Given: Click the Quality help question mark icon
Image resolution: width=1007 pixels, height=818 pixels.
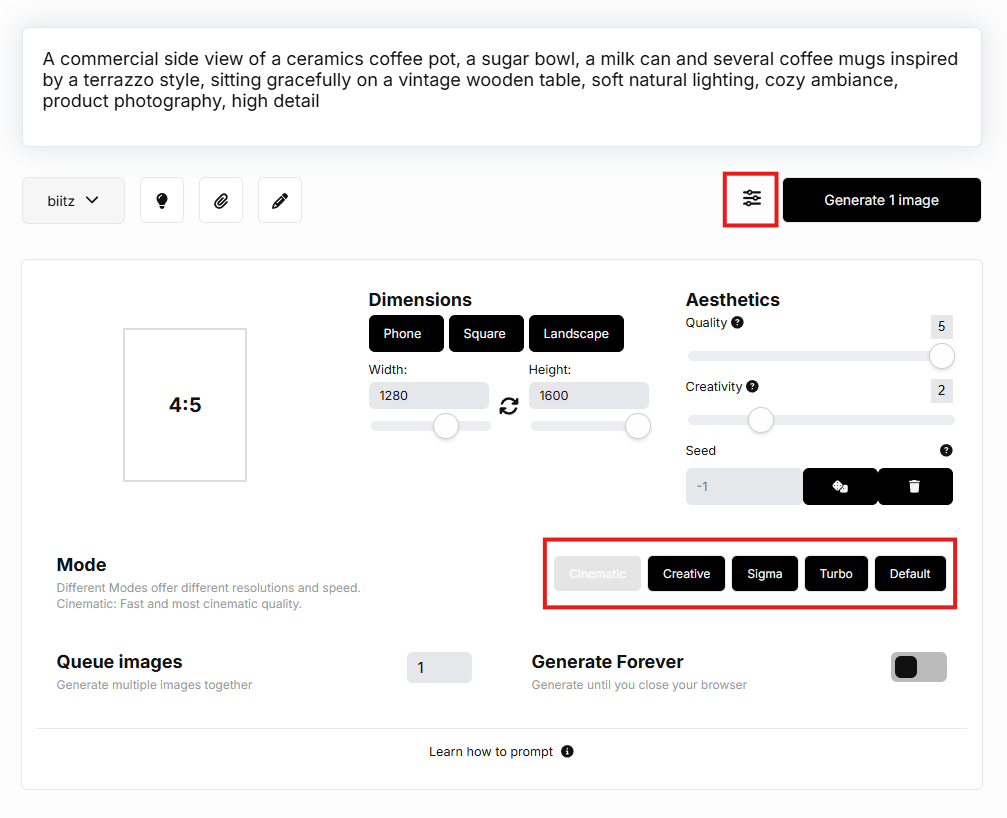Looking at the screenshot, I should tap(737, 323).
